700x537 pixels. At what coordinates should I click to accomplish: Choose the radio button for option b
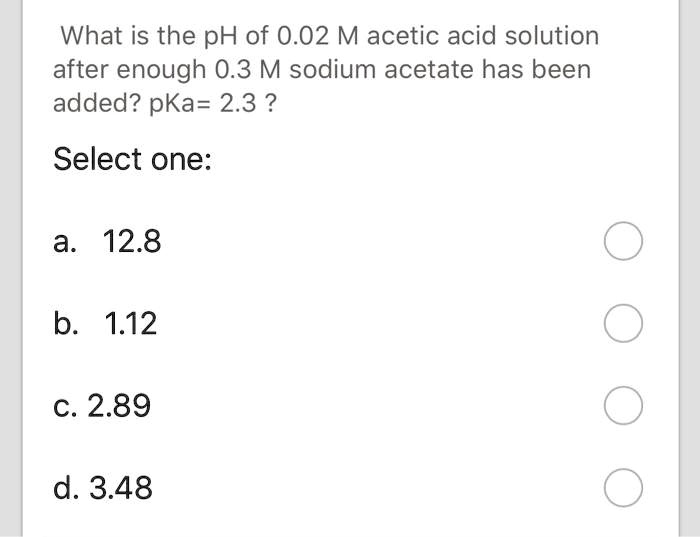tap(623, 324)
